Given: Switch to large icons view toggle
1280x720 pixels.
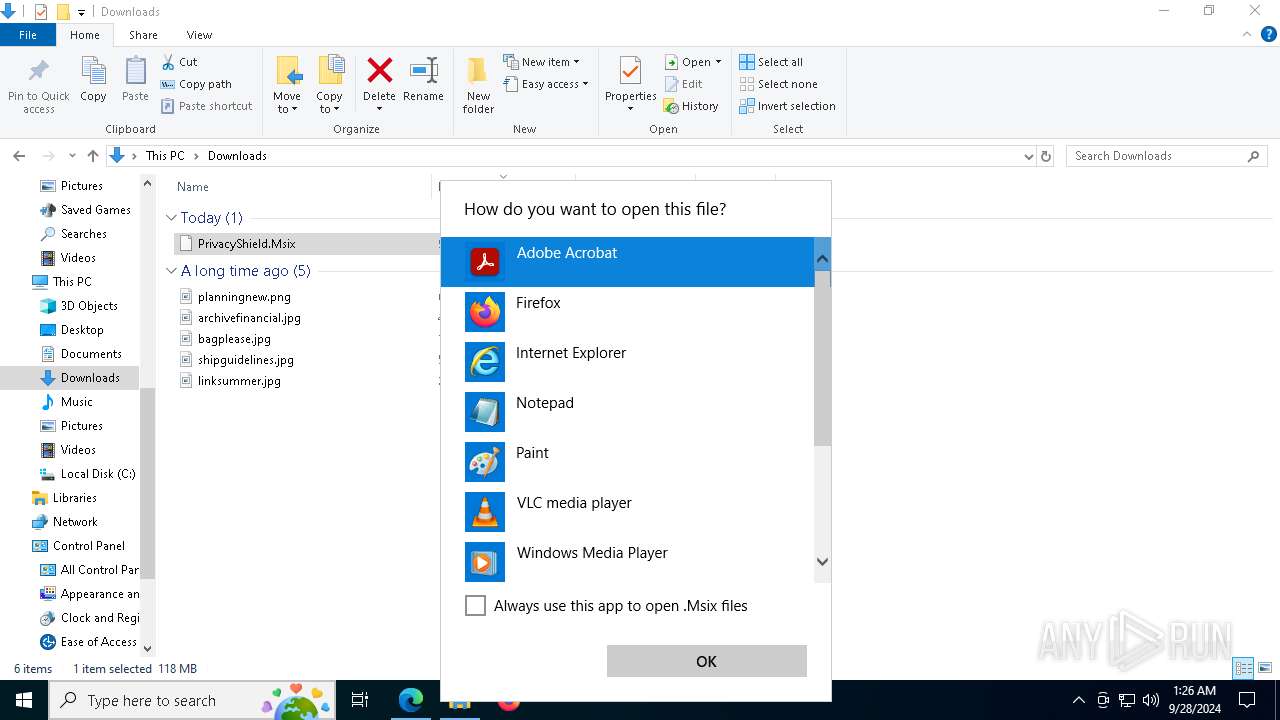Looking at the screenshot, I should pos(1265,668).
